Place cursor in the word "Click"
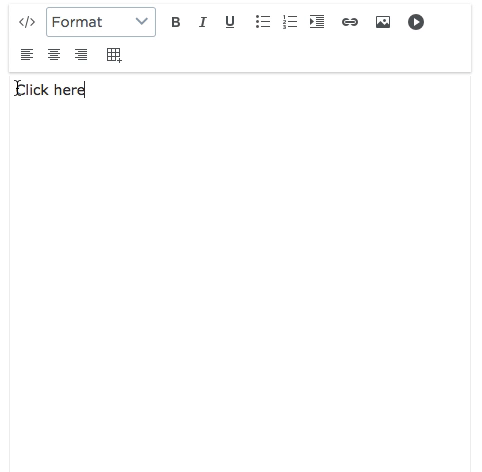The height and width of the screenshot is (472, 482). point(32,90)
